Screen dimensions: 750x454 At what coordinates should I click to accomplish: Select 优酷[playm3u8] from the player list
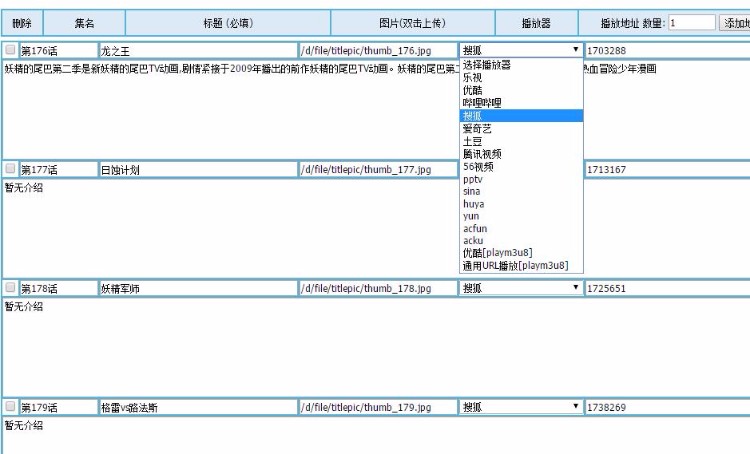pos(521,253)
